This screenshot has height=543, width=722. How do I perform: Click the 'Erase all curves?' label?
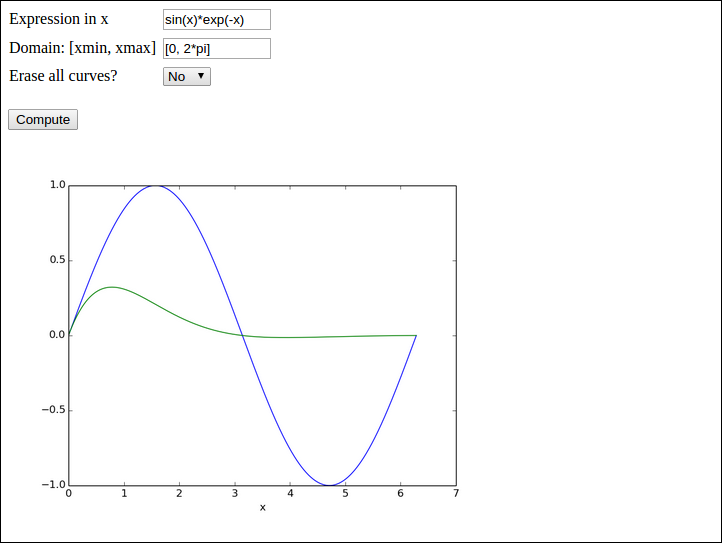coord(63,76)
